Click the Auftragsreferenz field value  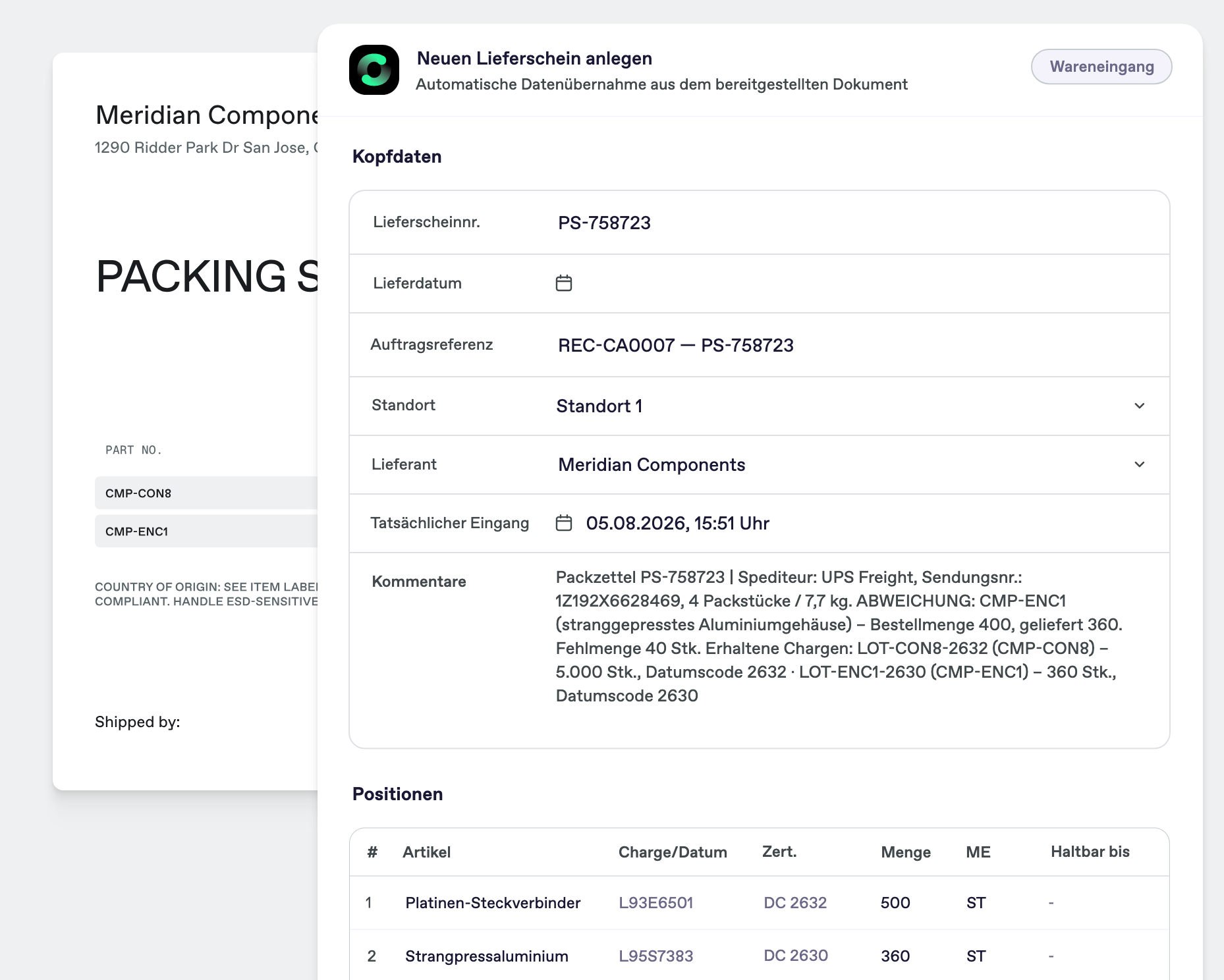[676, 345]
